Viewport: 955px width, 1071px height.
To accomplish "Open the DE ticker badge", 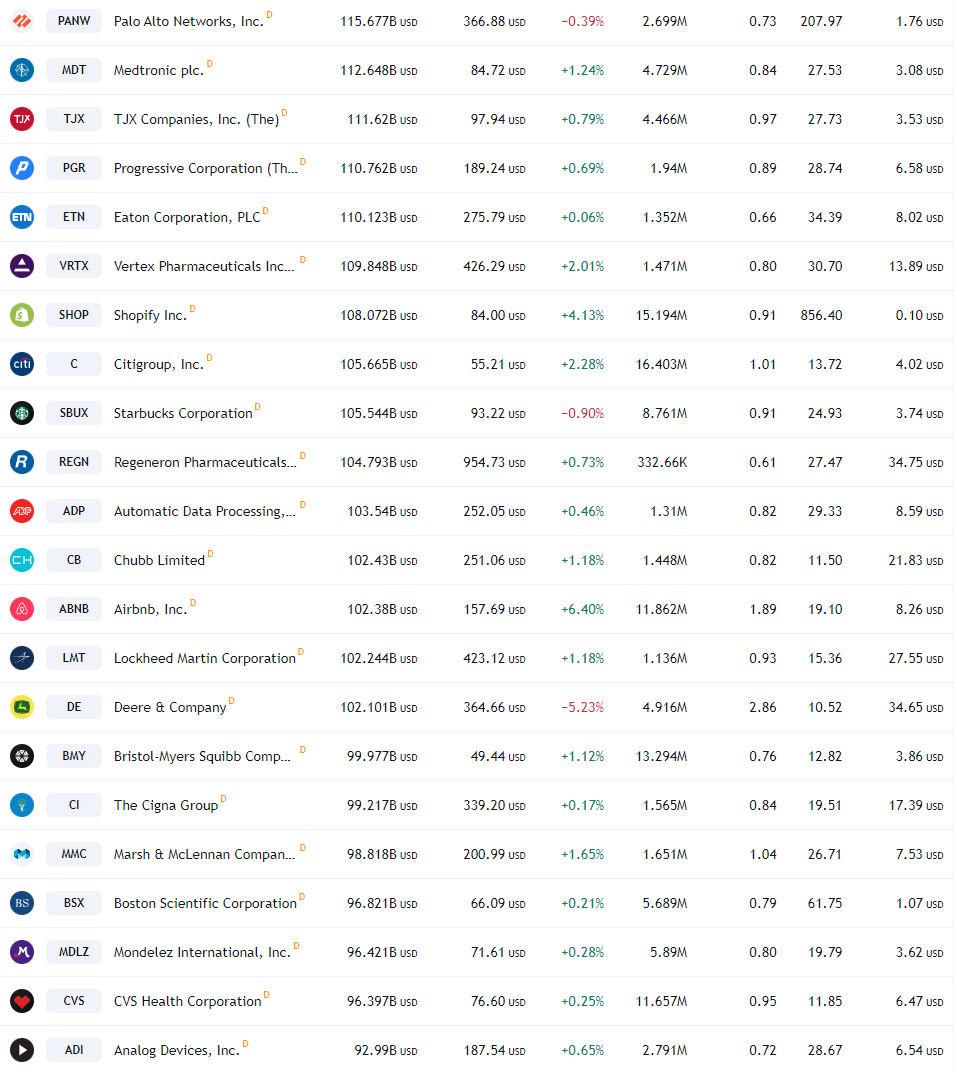I will [x=74, y=707].
